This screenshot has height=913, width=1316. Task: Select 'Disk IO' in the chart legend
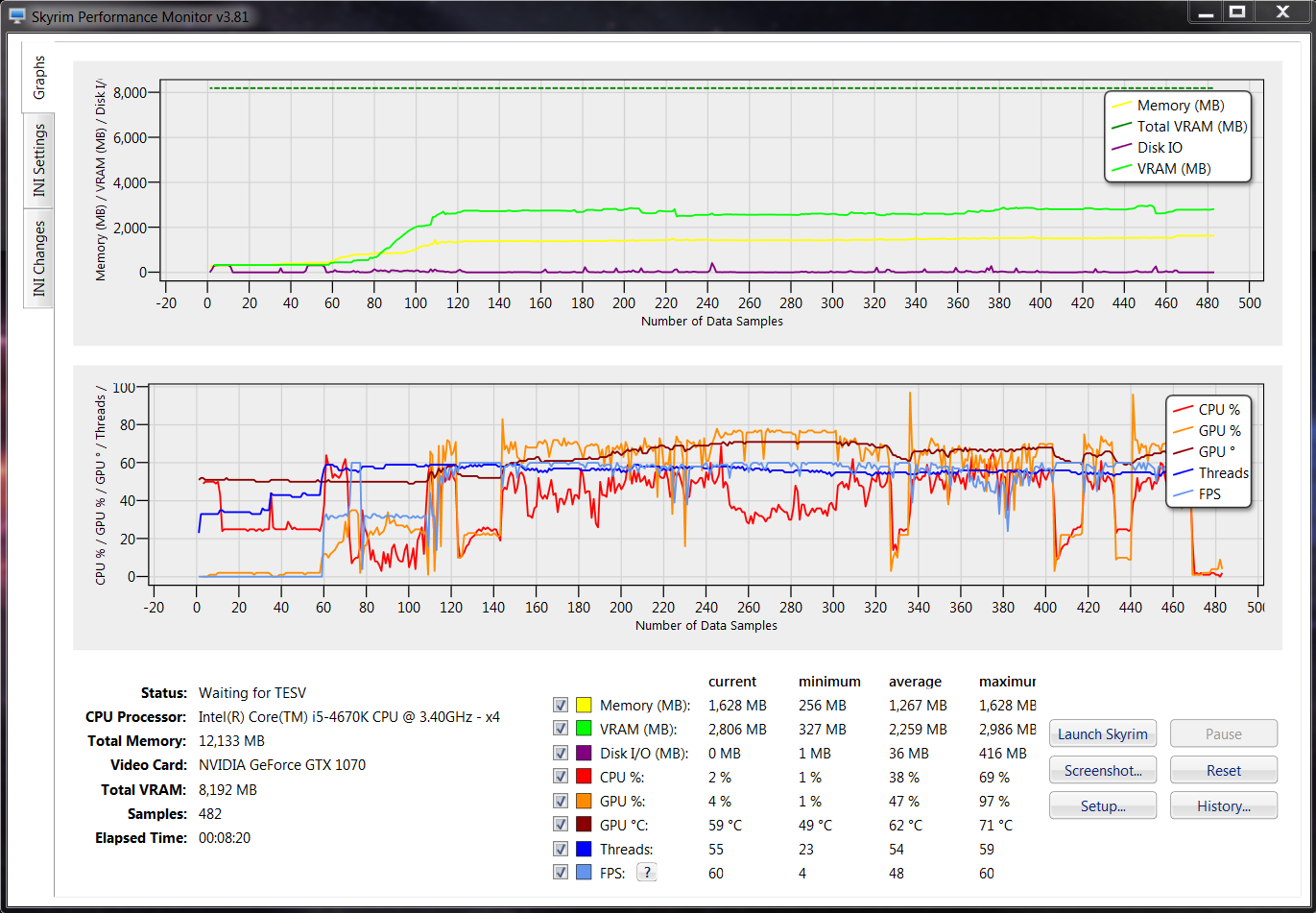pyautogui.click(x=1160, y=148)
